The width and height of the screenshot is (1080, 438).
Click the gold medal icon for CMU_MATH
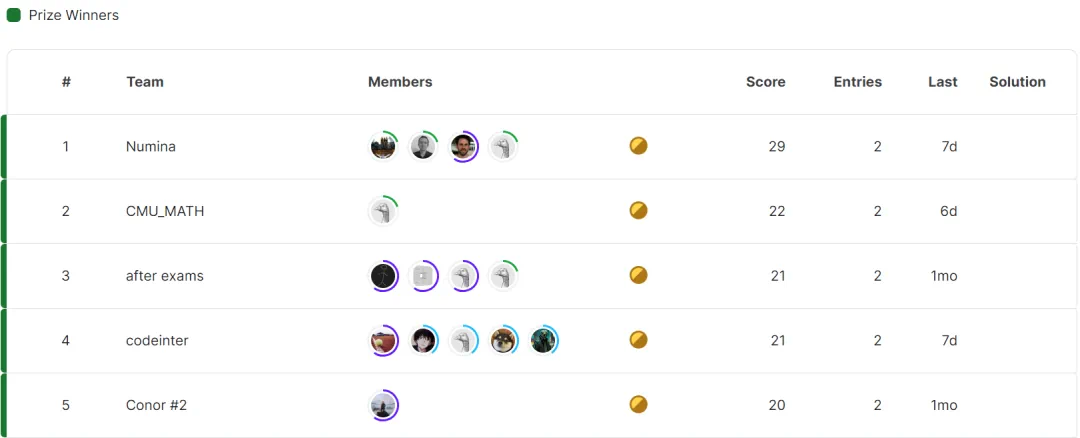(638, 210)
